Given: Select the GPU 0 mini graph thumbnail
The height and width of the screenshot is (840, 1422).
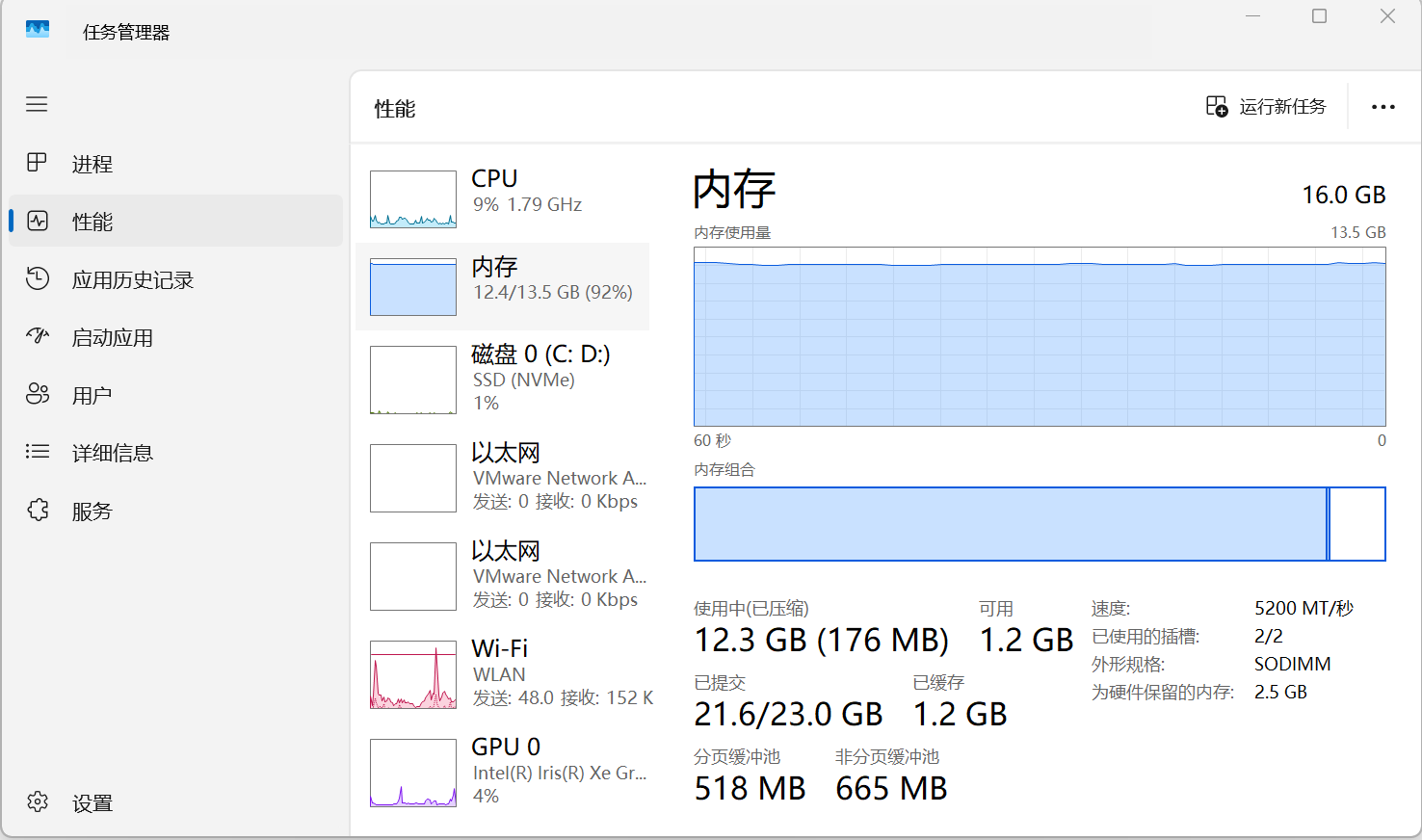Looking at the screenshot, I should 413,773.
